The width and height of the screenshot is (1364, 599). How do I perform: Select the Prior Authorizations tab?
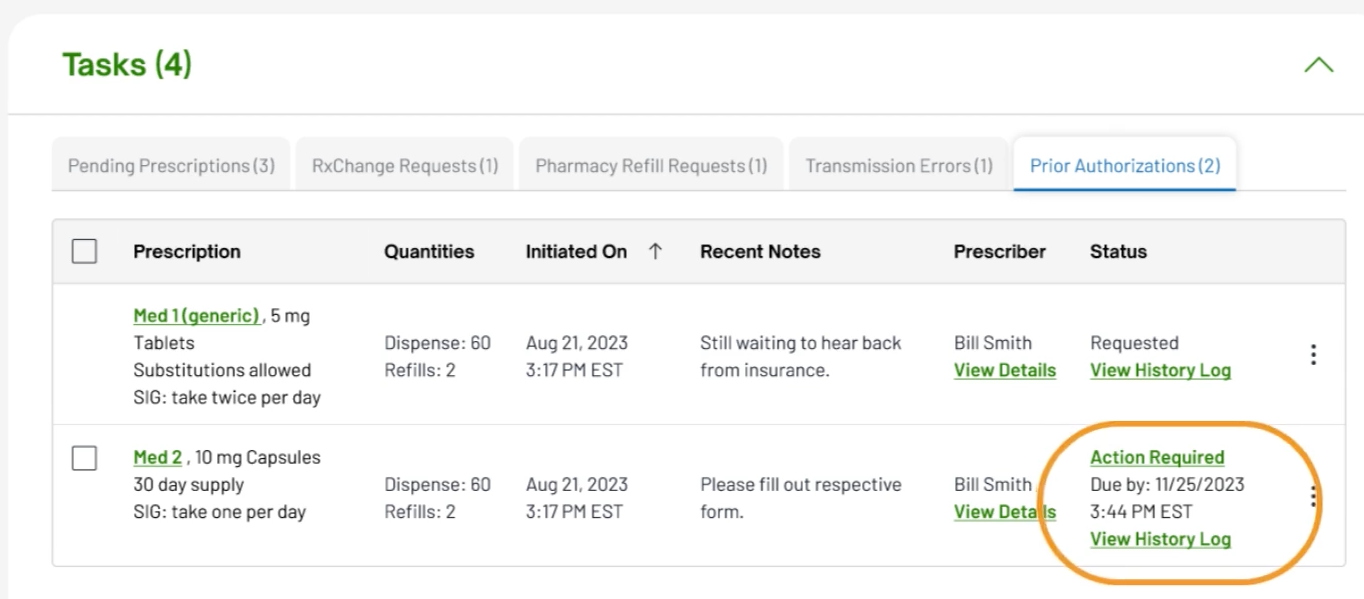pyautogui.click(x=1125, y=166)
